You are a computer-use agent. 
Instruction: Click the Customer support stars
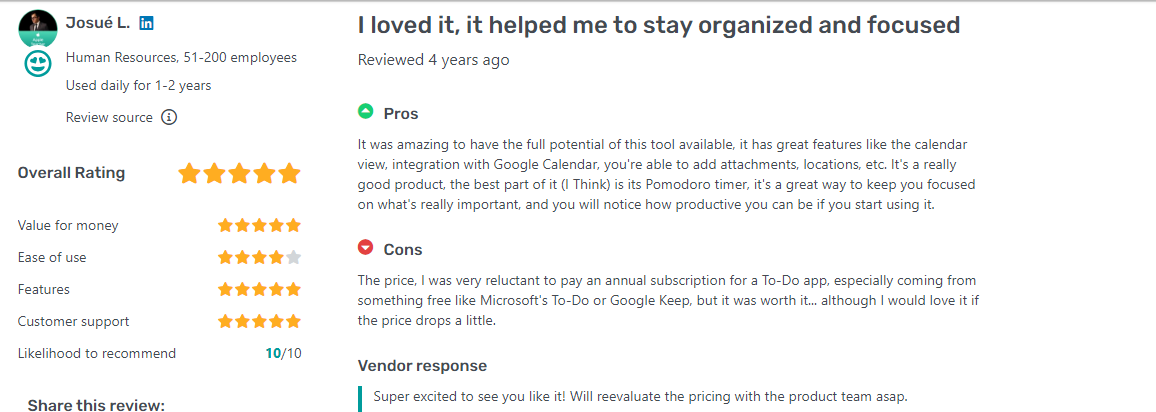click(x=259, y=322)
